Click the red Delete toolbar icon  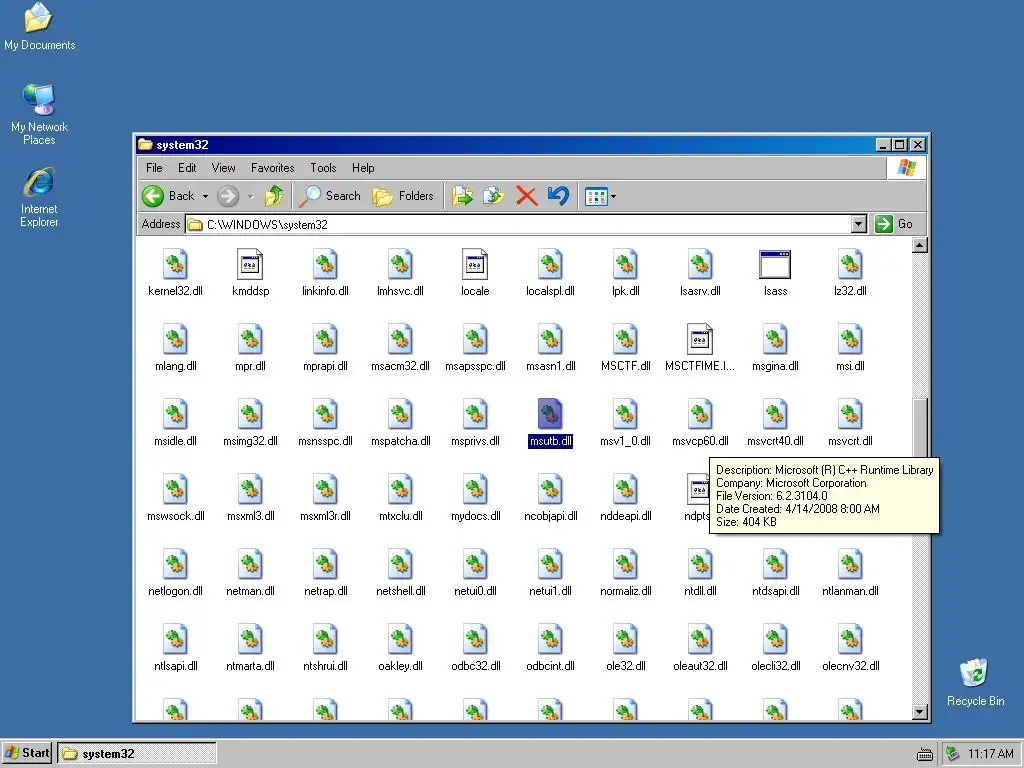pos(526,196)
